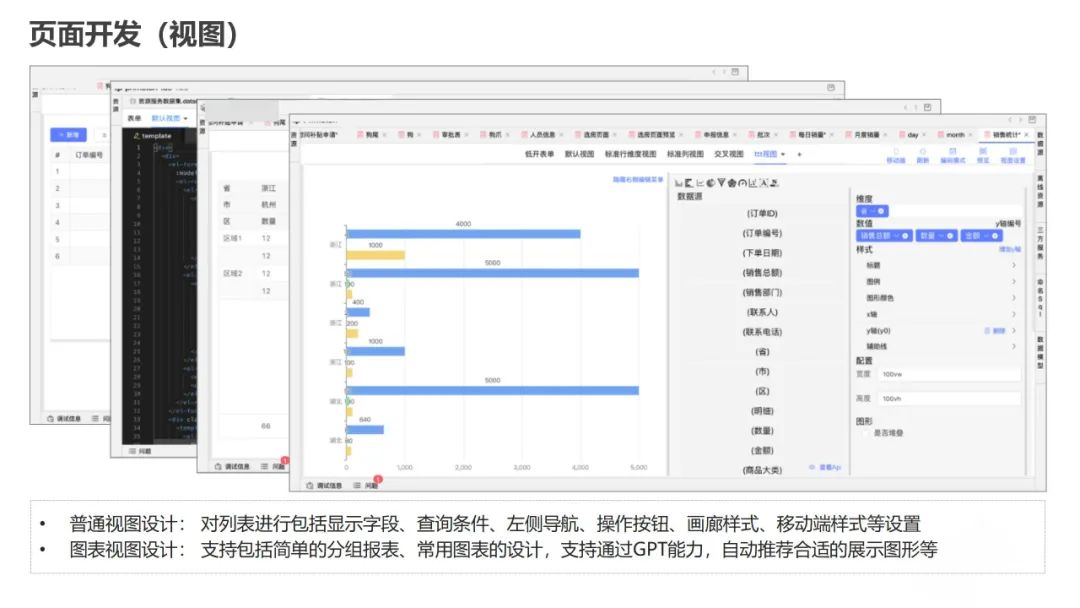Select the pie chart type icon
This screenshot has width=1080, height=608.
coord(711,182)
